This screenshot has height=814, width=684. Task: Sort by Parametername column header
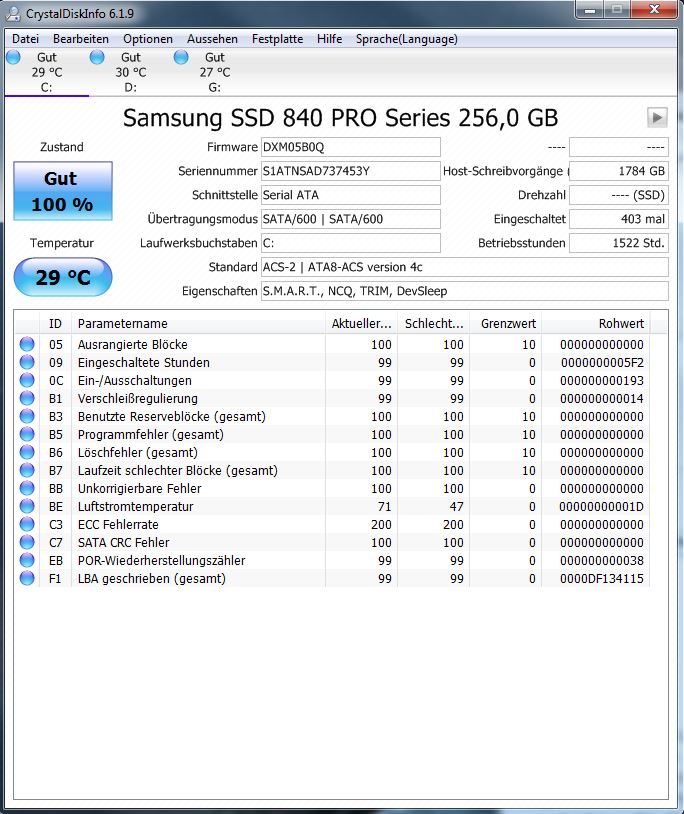pos(198,323)
